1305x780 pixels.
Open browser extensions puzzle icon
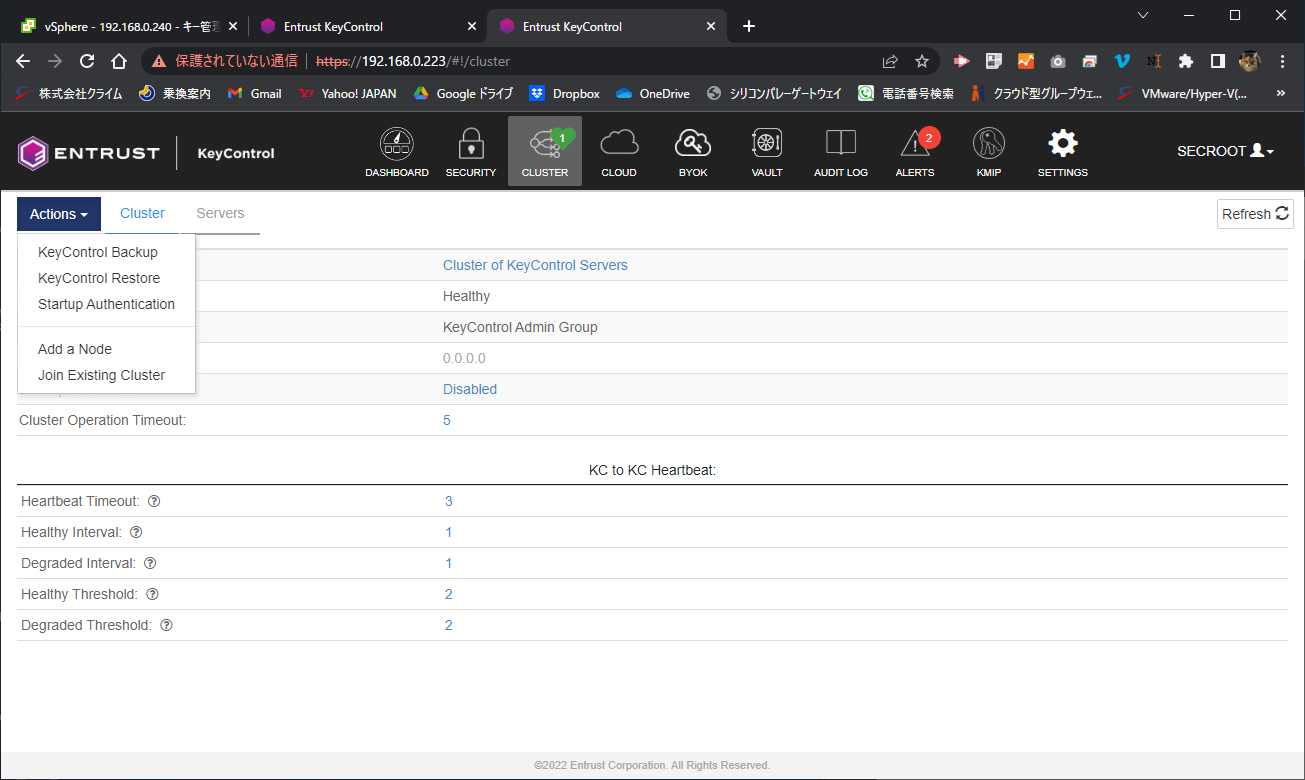pos(1186,61)
